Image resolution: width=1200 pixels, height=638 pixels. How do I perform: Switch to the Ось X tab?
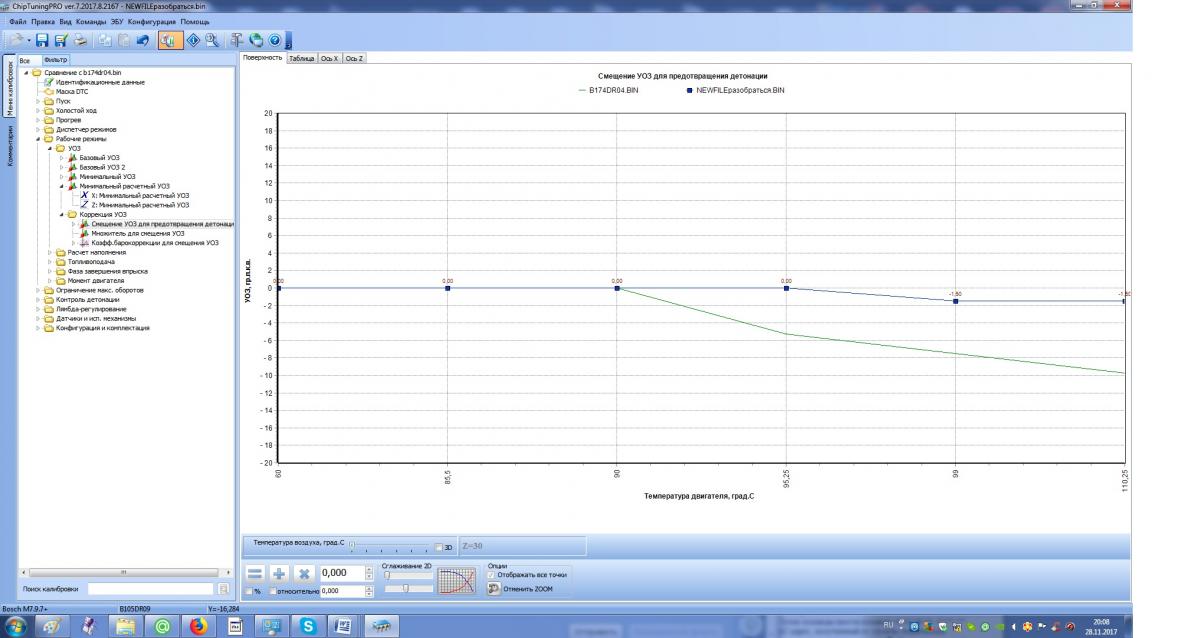[330, 58]
